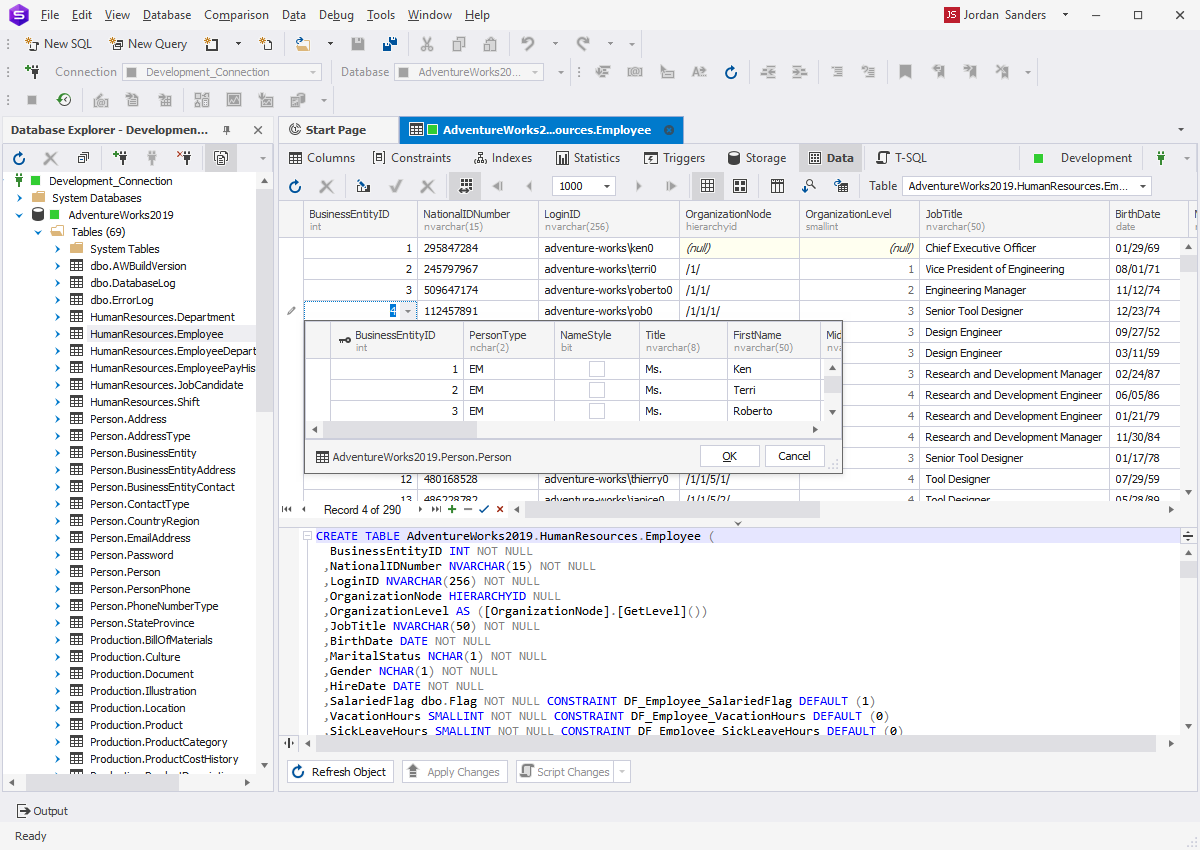This screenshot has height=850, width=1200.
Task: Click the Undo icon in the toolbar
Action: 527,43
